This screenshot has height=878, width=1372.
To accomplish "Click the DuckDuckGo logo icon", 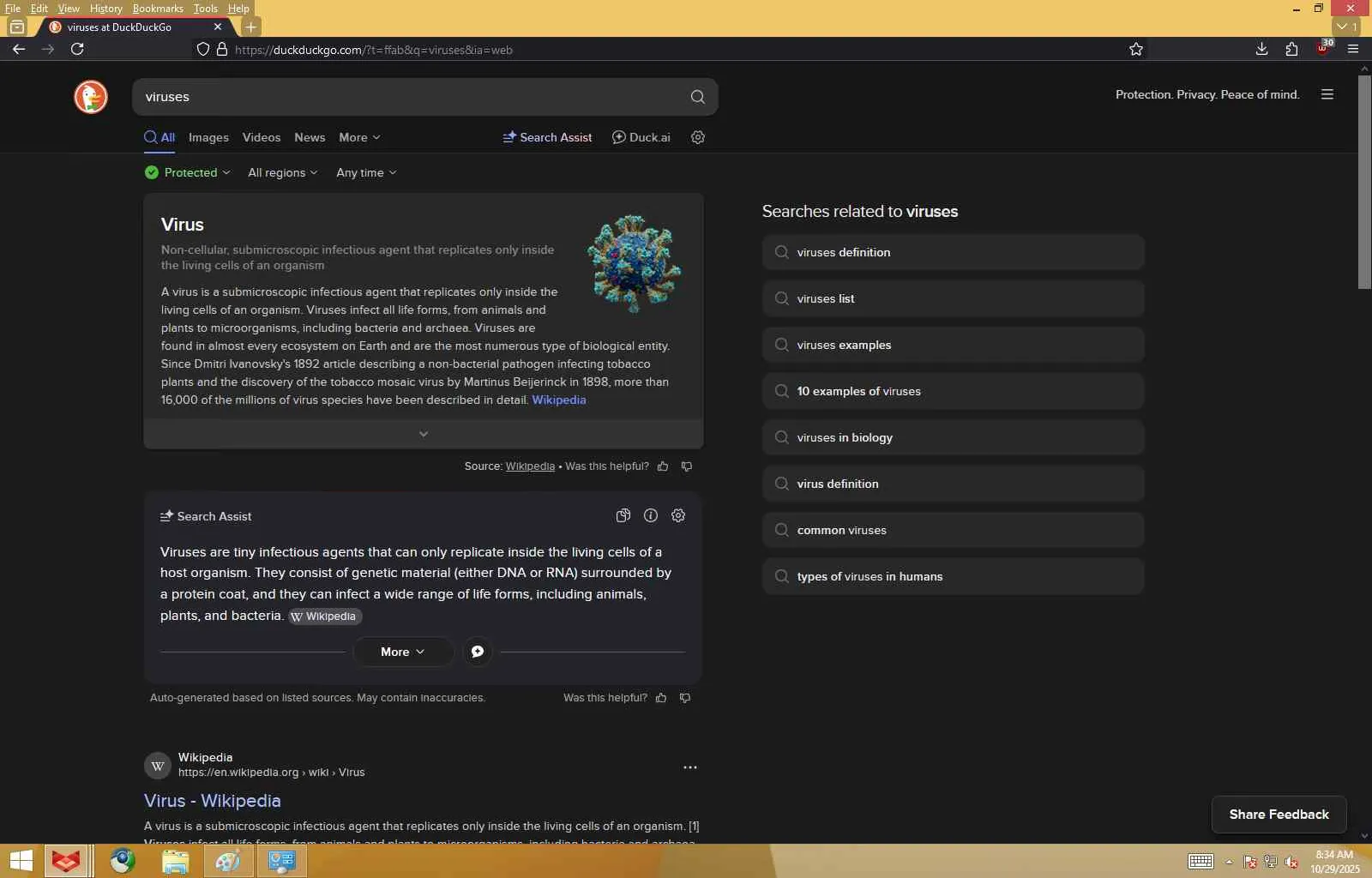I will coord(91,97).
